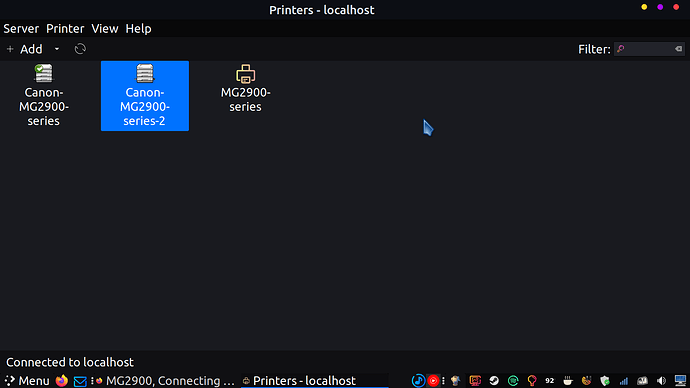Viewport: 690px width, 388px height.
Task: Select the default Canon-MG2900-series printer
Action: tap(44, 95)
